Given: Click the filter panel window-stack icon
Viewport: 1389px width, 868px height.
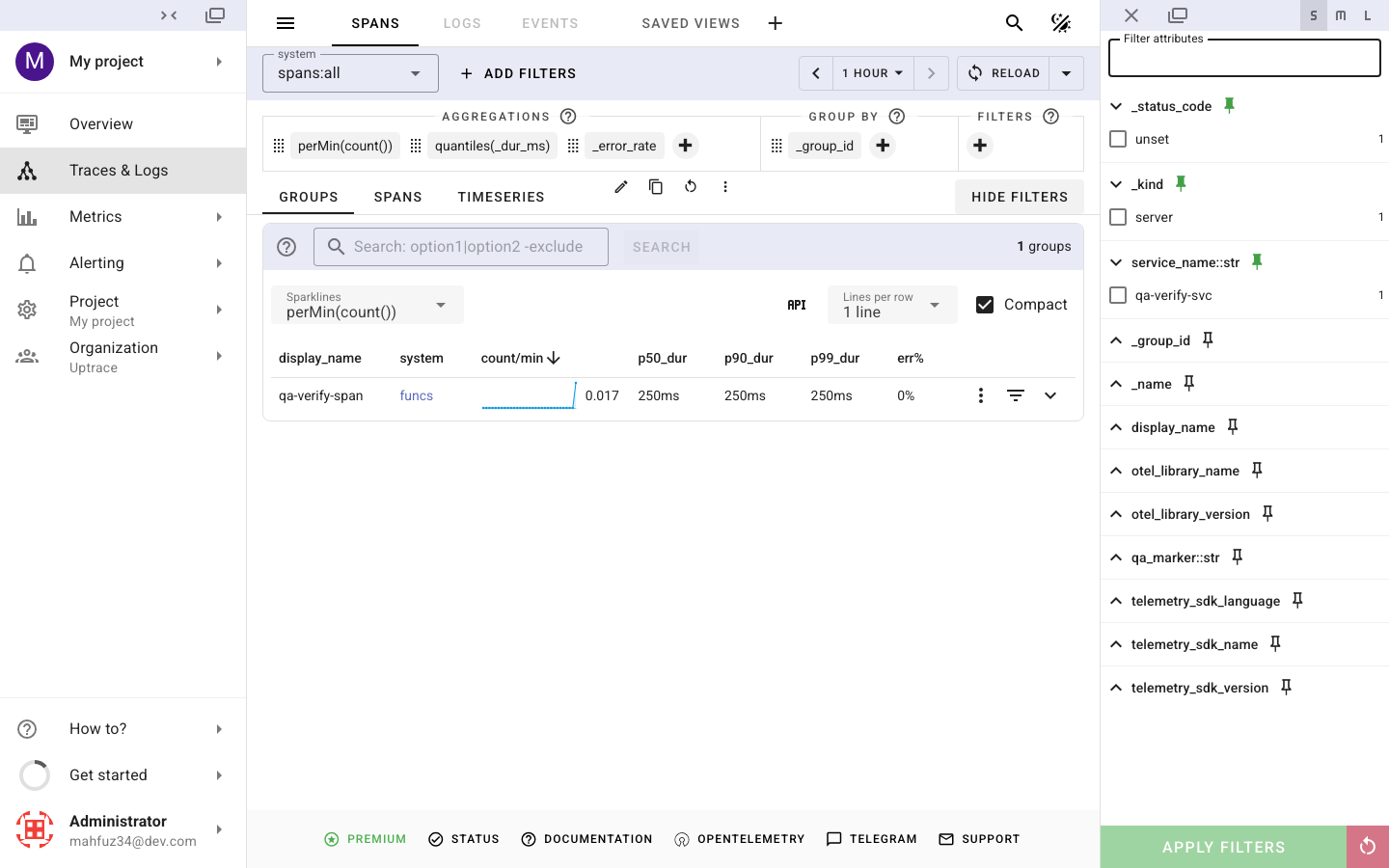Looking at the screenshot, I should coord(1178,15).
